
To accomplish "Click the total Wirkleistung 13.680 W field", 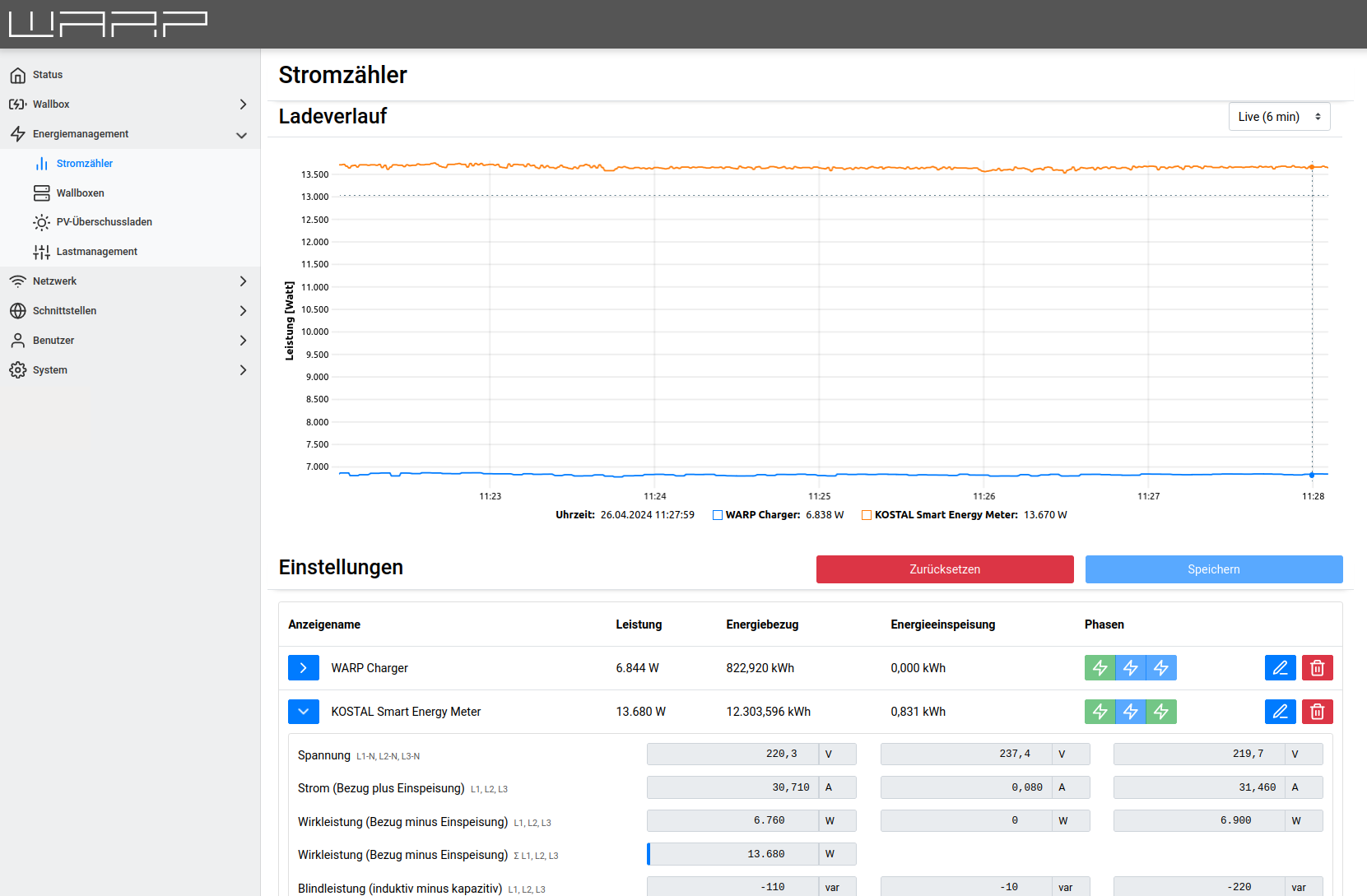I will coord(733,854).
